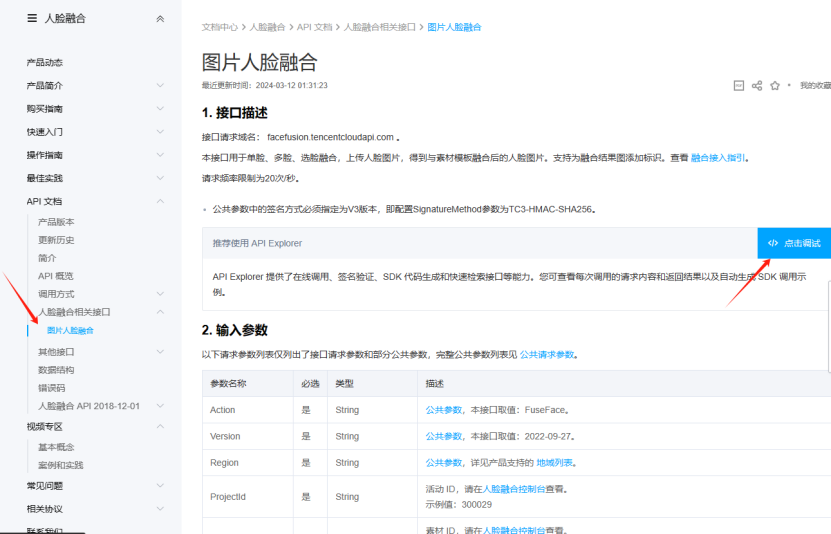Open 融合接入指引 link
831x534 pixels.
tap(718, 158)
